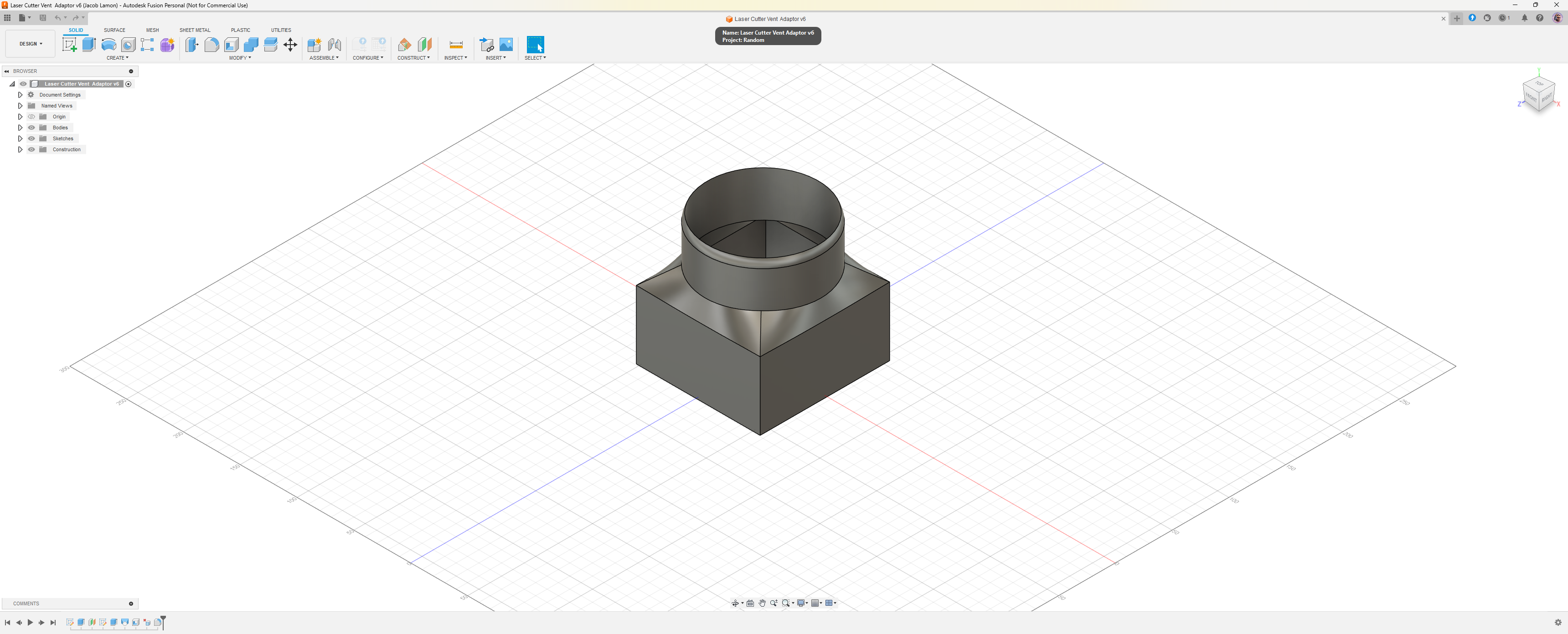Toggle visibility of the Origin folder

coord(31,117)
